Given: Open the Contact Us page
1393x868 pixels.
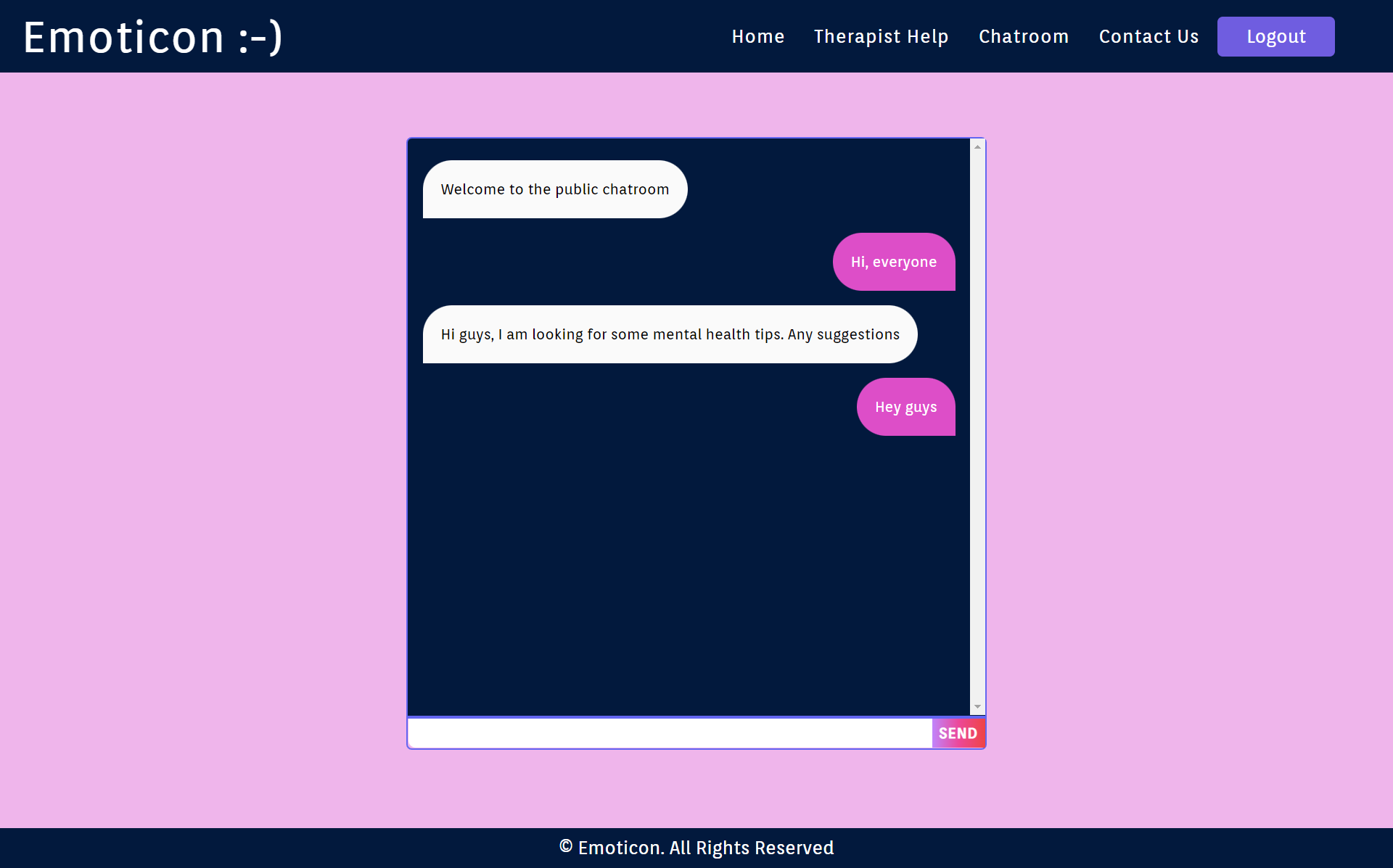Looking at the screenshot, I should tap(1148, 36).
